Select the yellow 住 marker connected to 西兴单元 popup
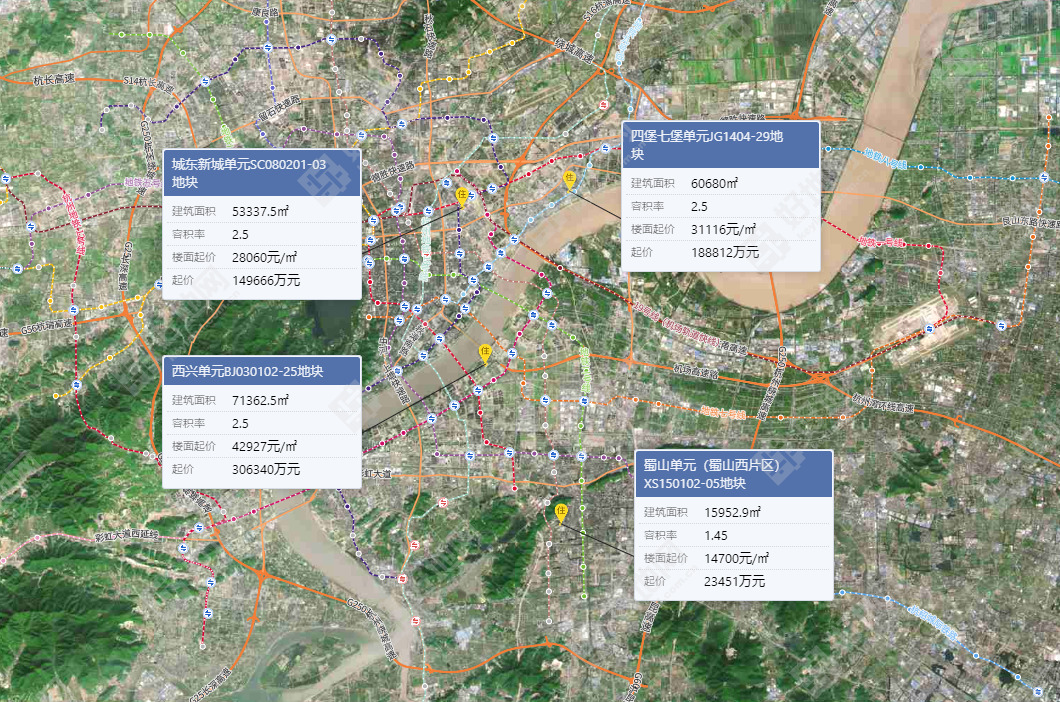 (485, 352)
